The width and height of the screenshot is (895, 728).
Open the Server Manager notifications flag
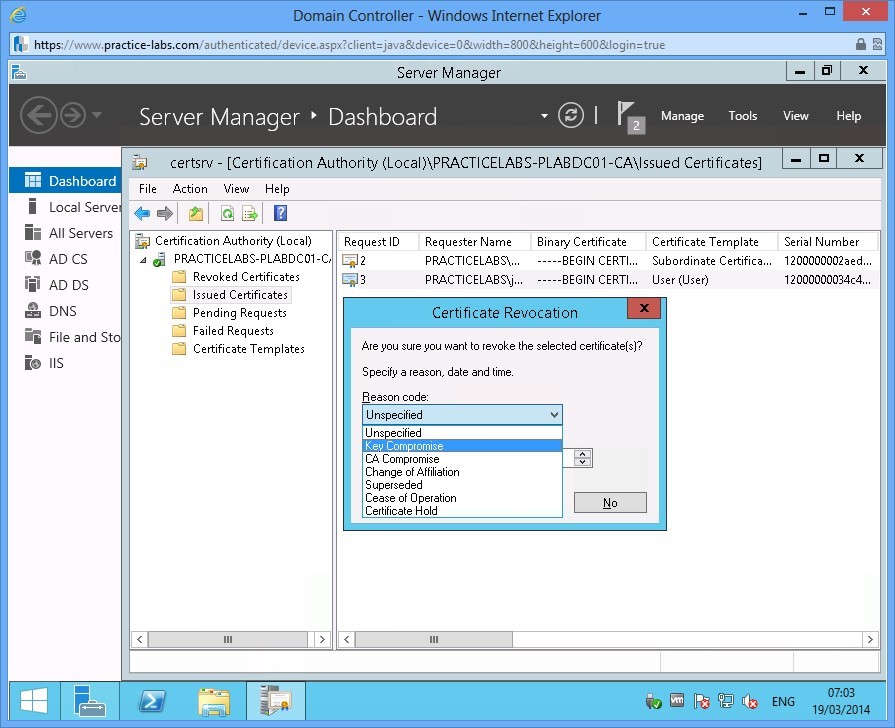pos(627,115)
